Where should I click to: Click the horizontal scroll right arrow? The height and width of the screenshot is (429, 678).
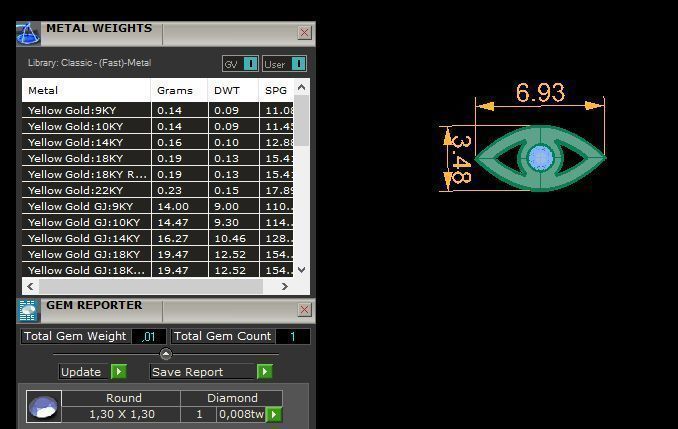point(285,286)
